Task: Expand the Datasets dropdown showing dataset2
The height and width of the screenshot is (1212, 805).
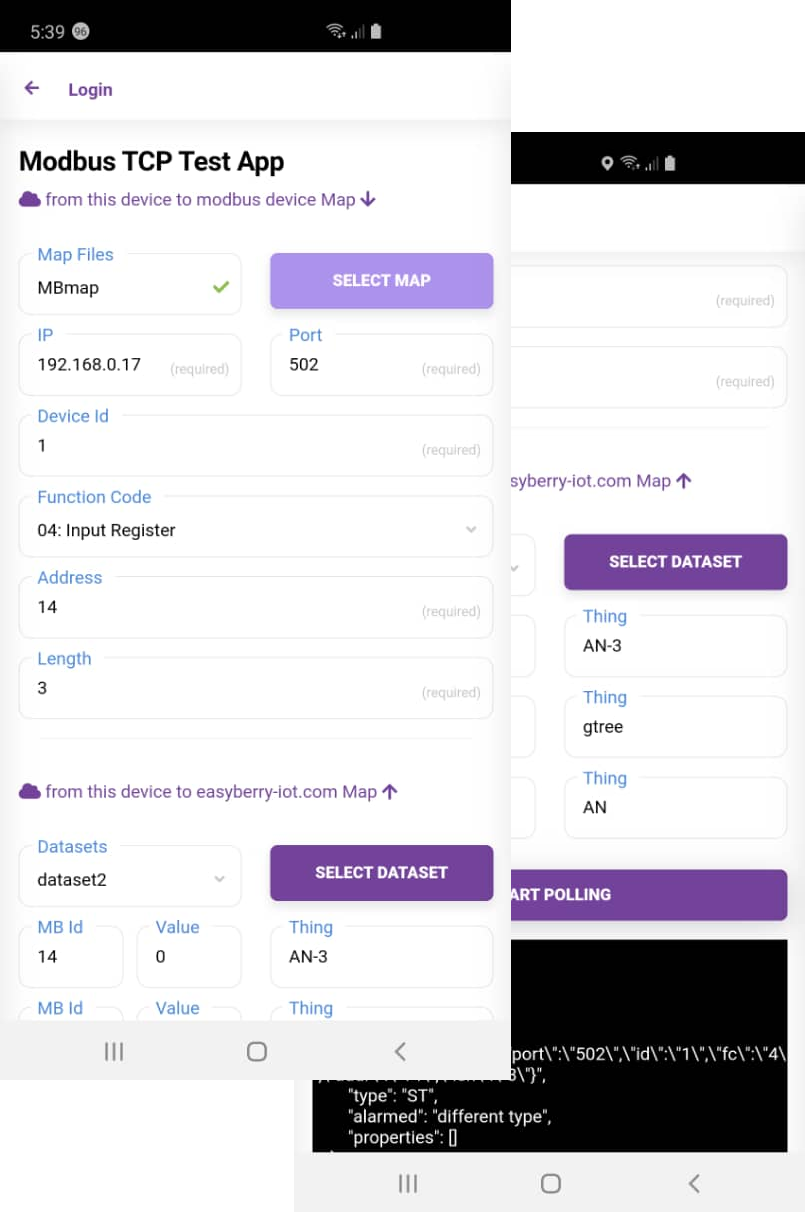Action: (x=130, y=876)
